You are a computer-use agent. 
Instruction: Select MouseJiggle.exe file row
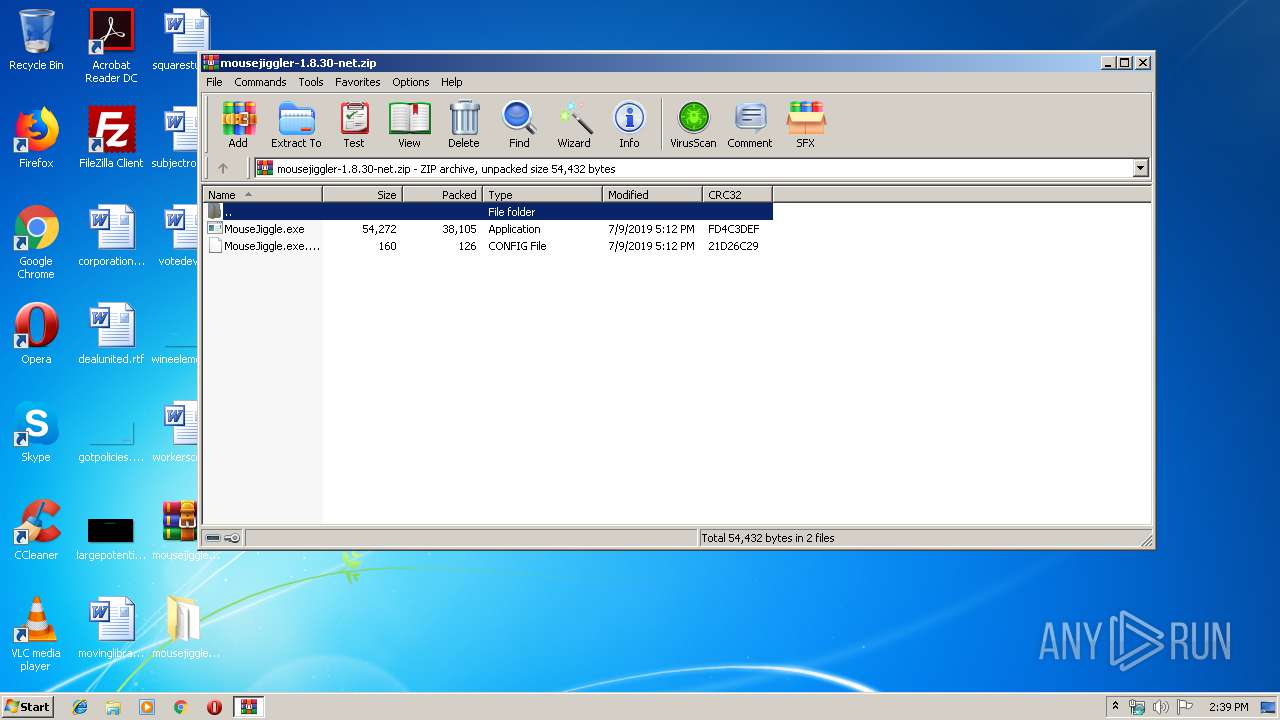488,229
